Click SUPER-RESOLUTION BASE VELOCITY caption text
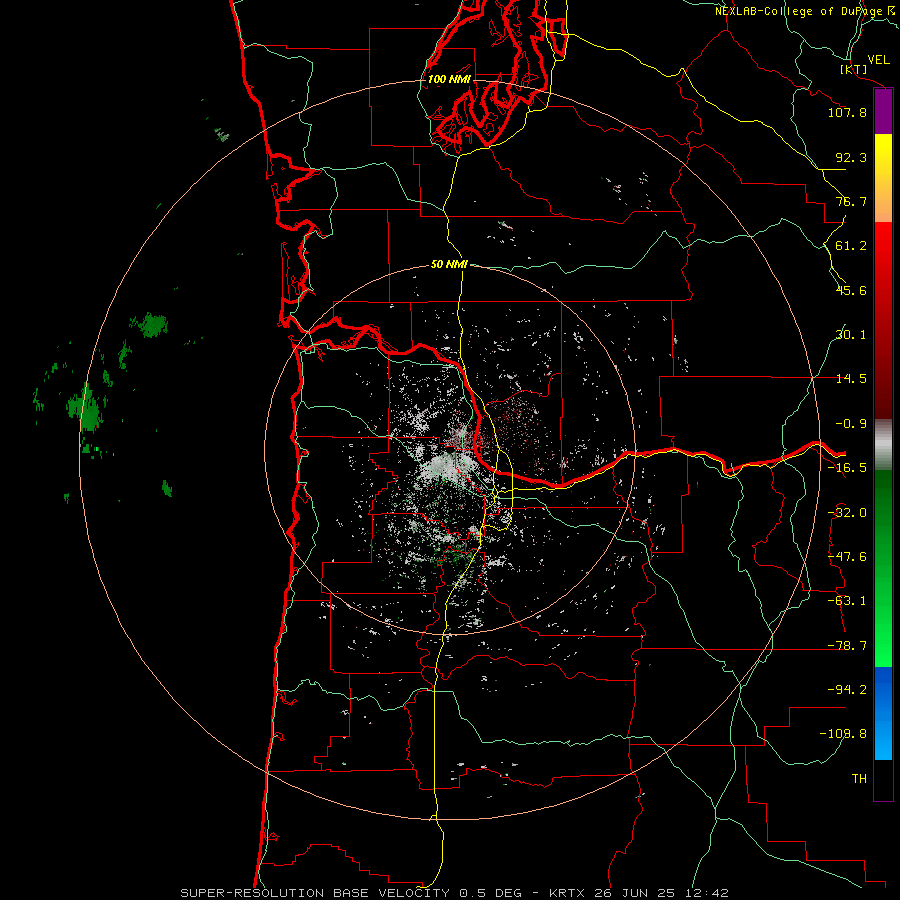Image resolution: width=900 pixels, height=900 pixels. click(x=315, y=893)
